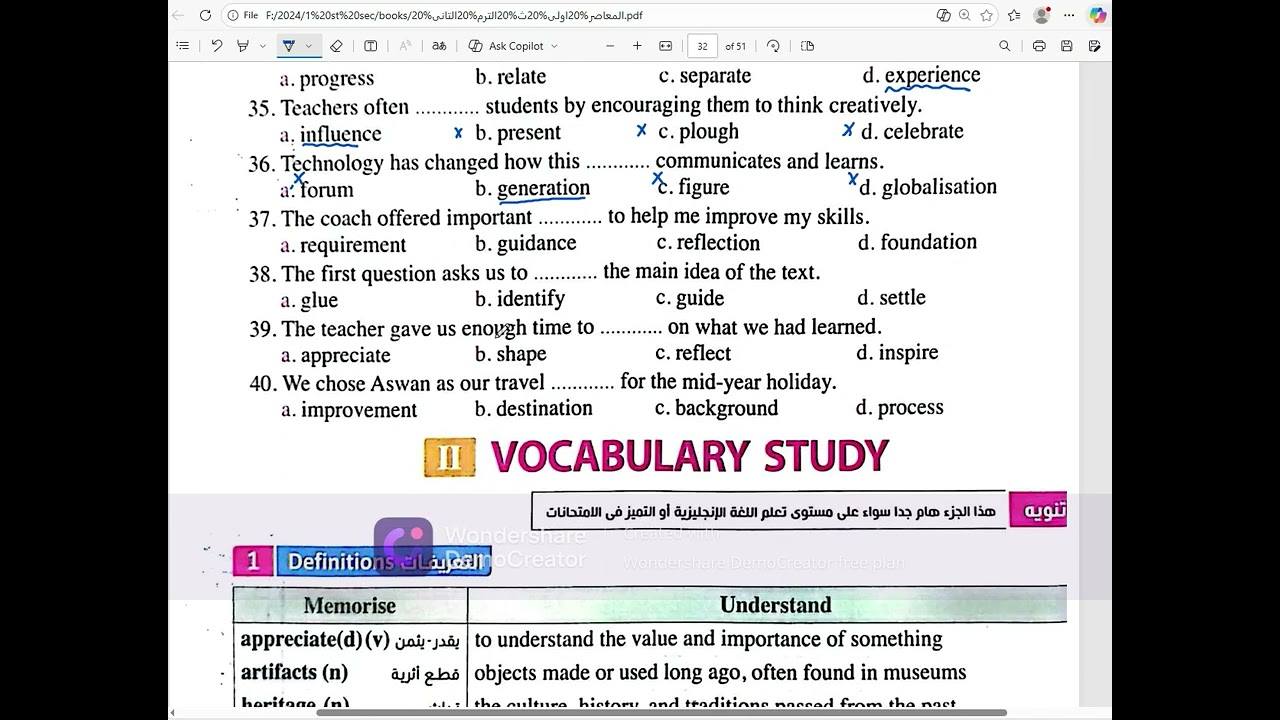
Task: Open the draw pen options dropdown
Action: [308, 46]
